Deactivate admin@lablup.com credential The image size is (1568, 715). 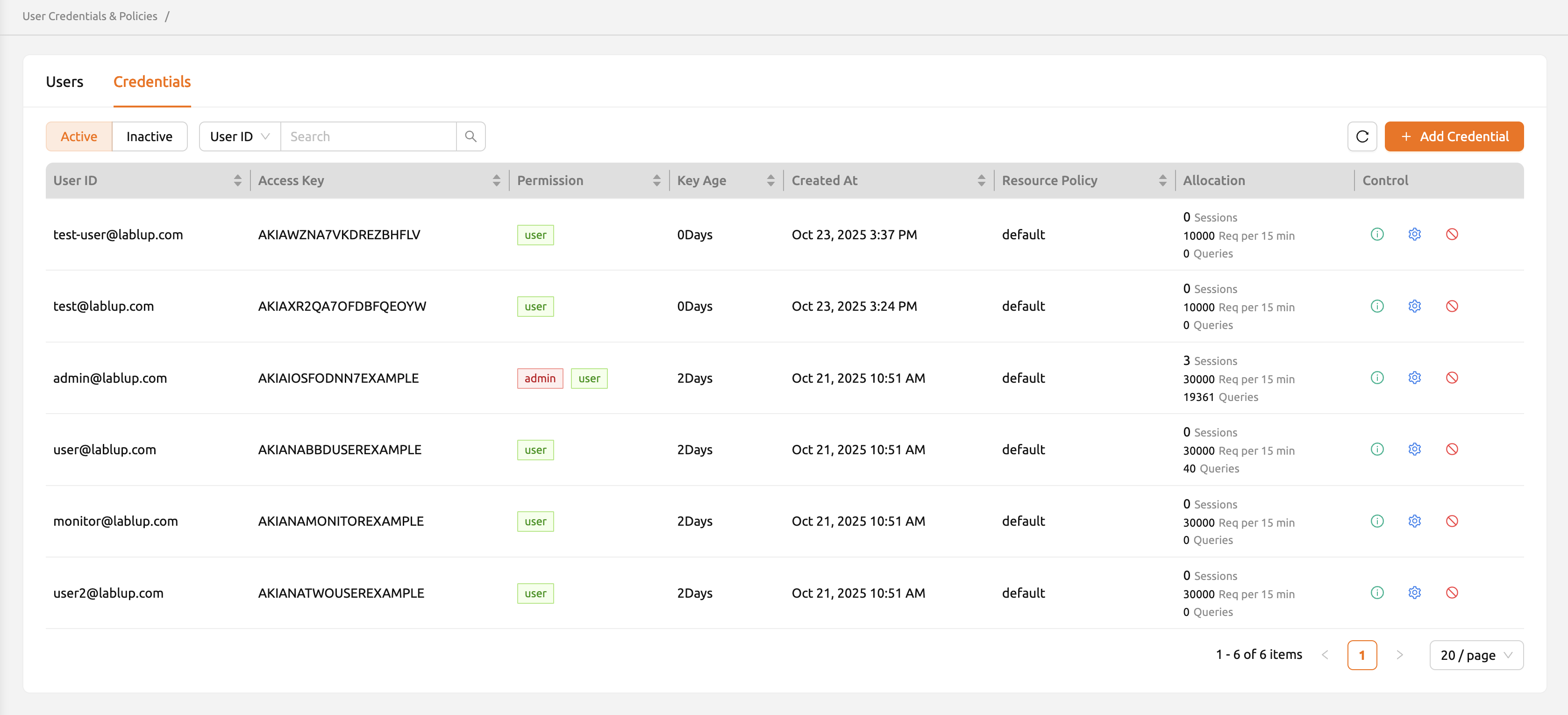1452,378
